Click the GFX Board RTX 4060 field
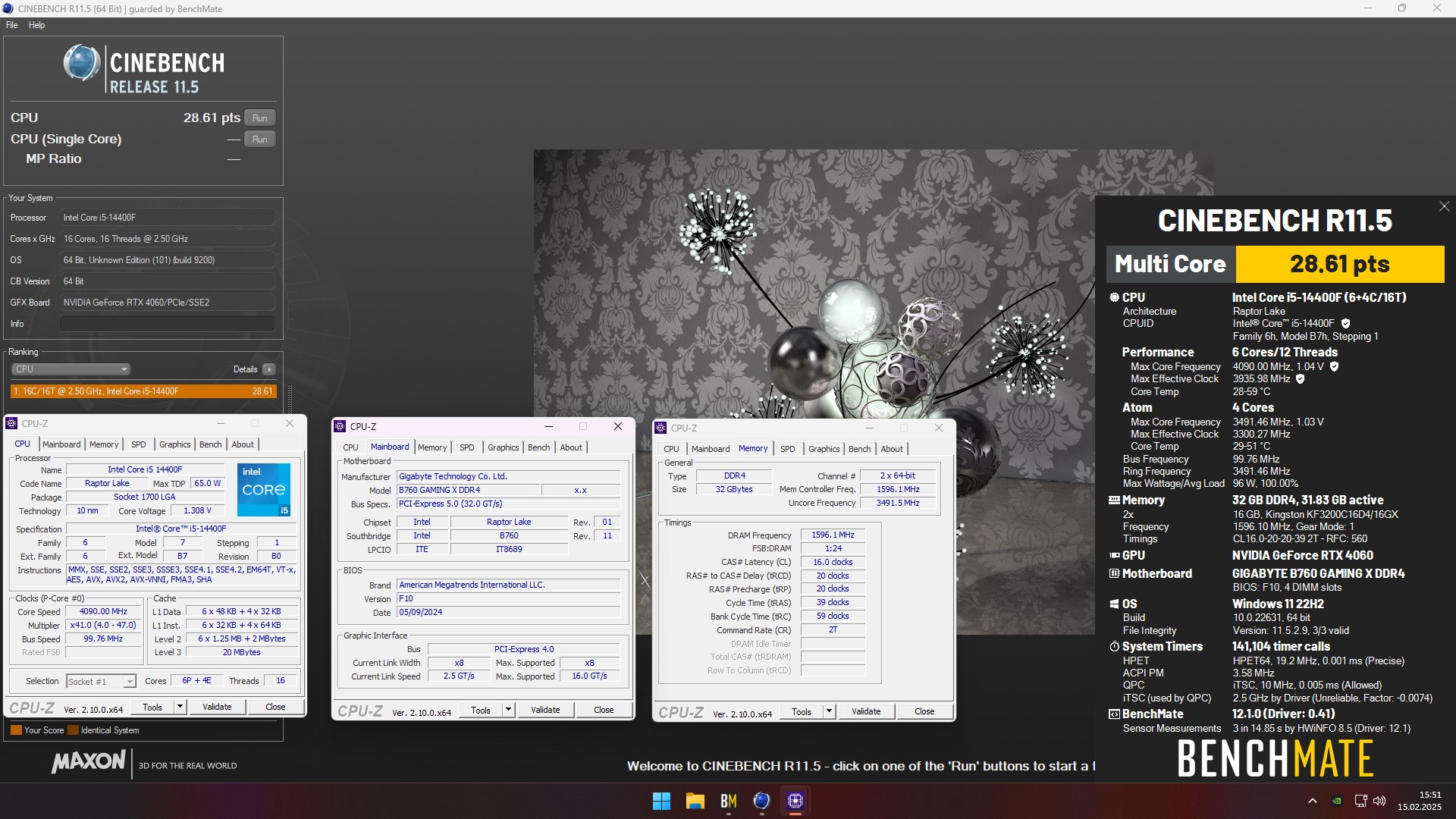 tap(168, 303)
